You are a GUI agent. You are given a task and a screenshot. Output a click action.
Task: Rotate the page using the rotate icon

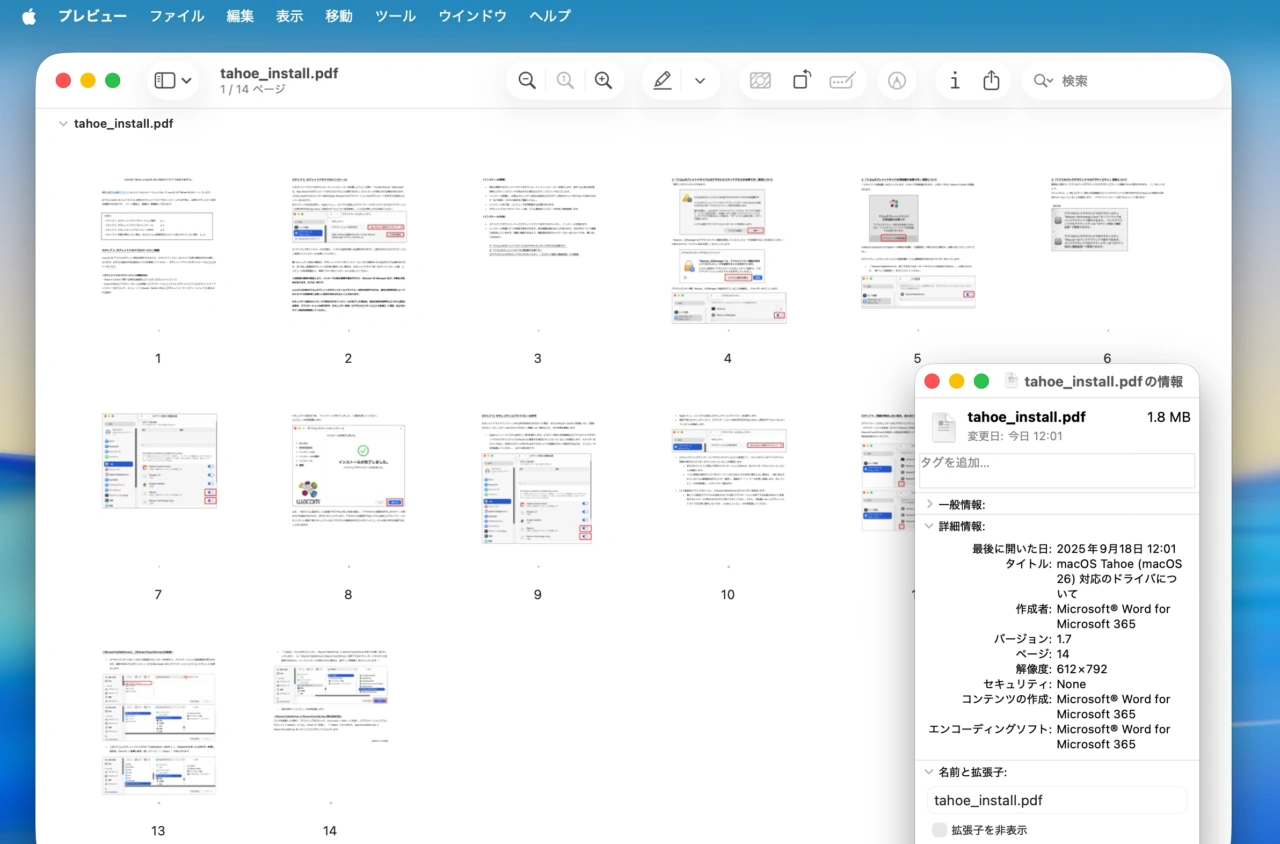click(801, 80)
